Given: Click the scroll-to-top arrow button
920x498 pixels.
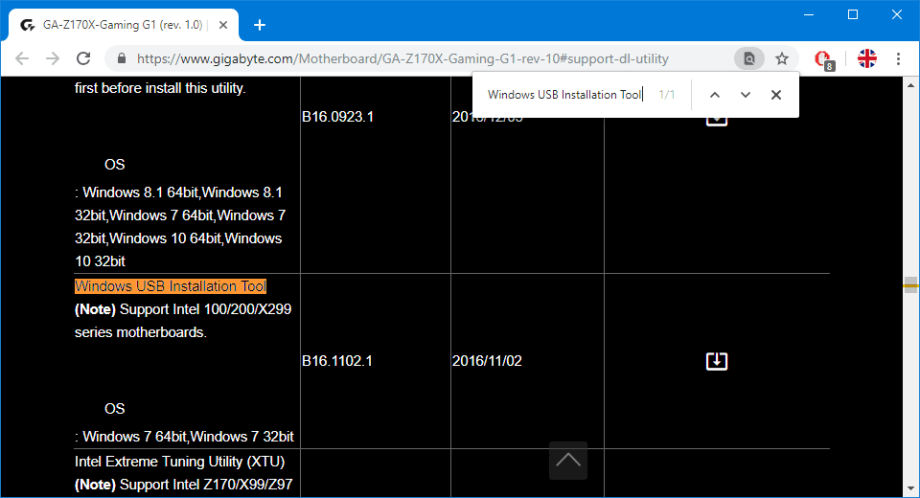Looking at the screenshot, I should tap(568, 460).
